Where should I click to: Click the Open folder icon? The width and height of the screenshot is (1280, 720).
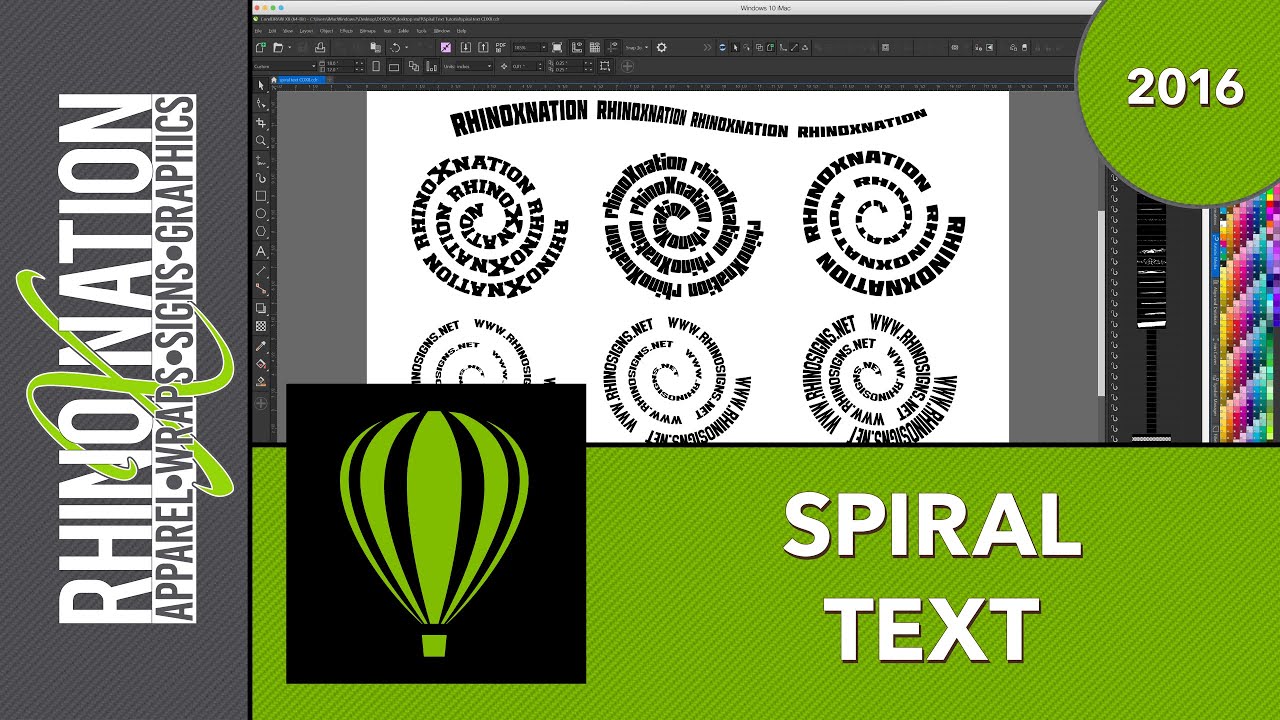click(277, 47)
